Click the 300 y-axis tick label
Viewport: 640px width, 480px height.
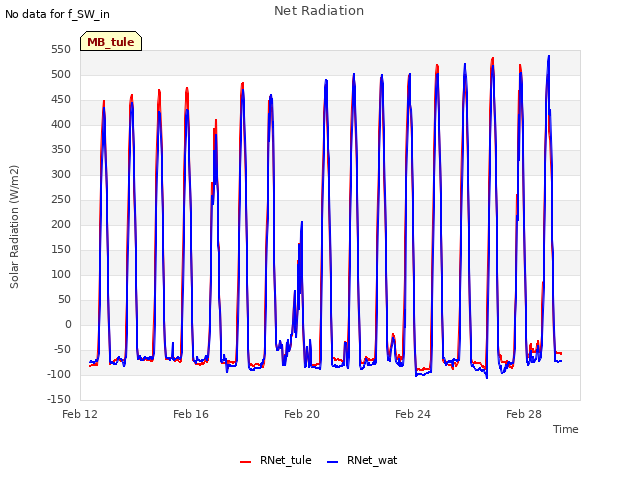(61, 175)
